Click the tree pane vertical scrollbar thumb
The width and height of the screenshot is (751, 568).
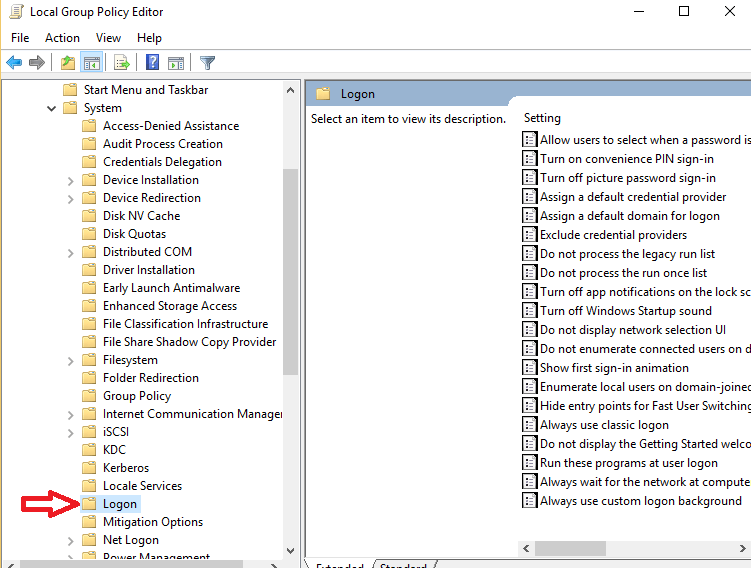(290, 272)
